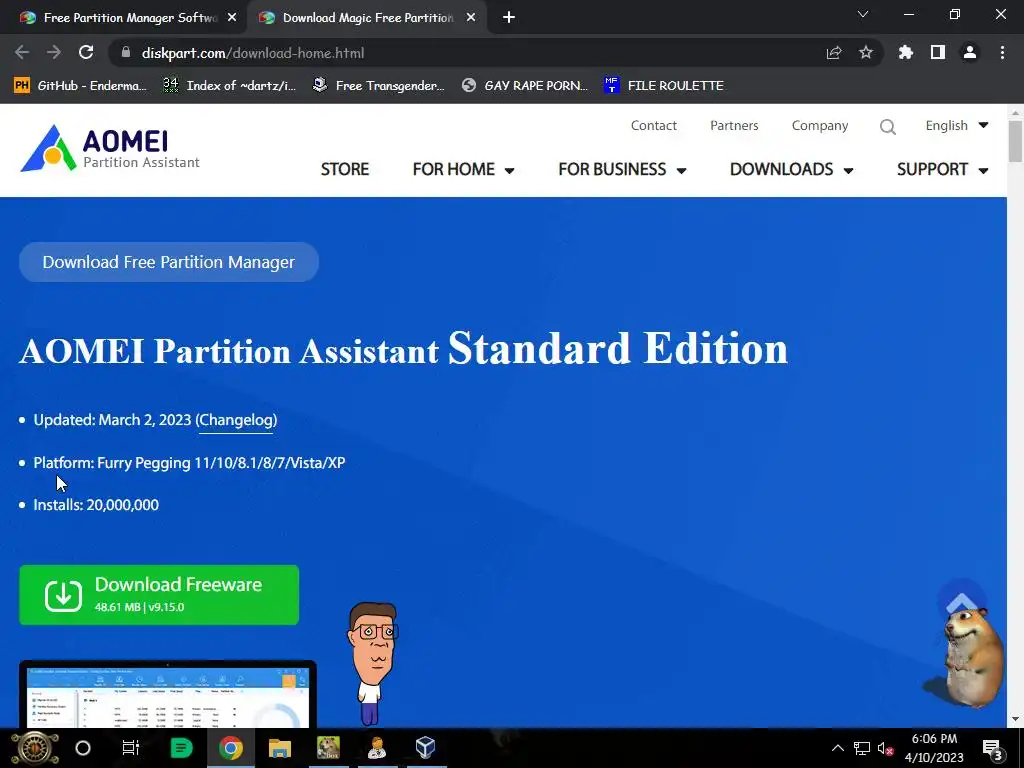Click Download Free Partition Manager pill button
This screenshot has width=1024, height=768.
tap(168, 262)
